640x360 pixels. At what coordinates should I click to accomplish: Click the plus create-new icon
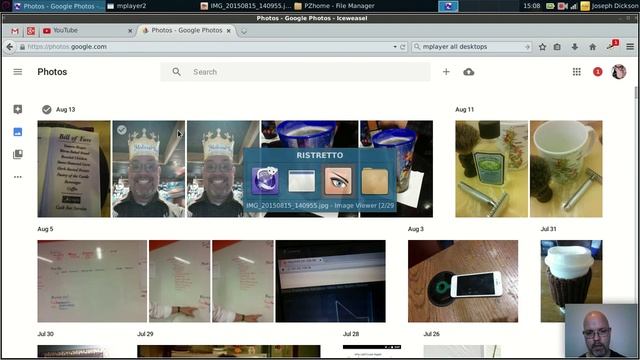point(446,72)
